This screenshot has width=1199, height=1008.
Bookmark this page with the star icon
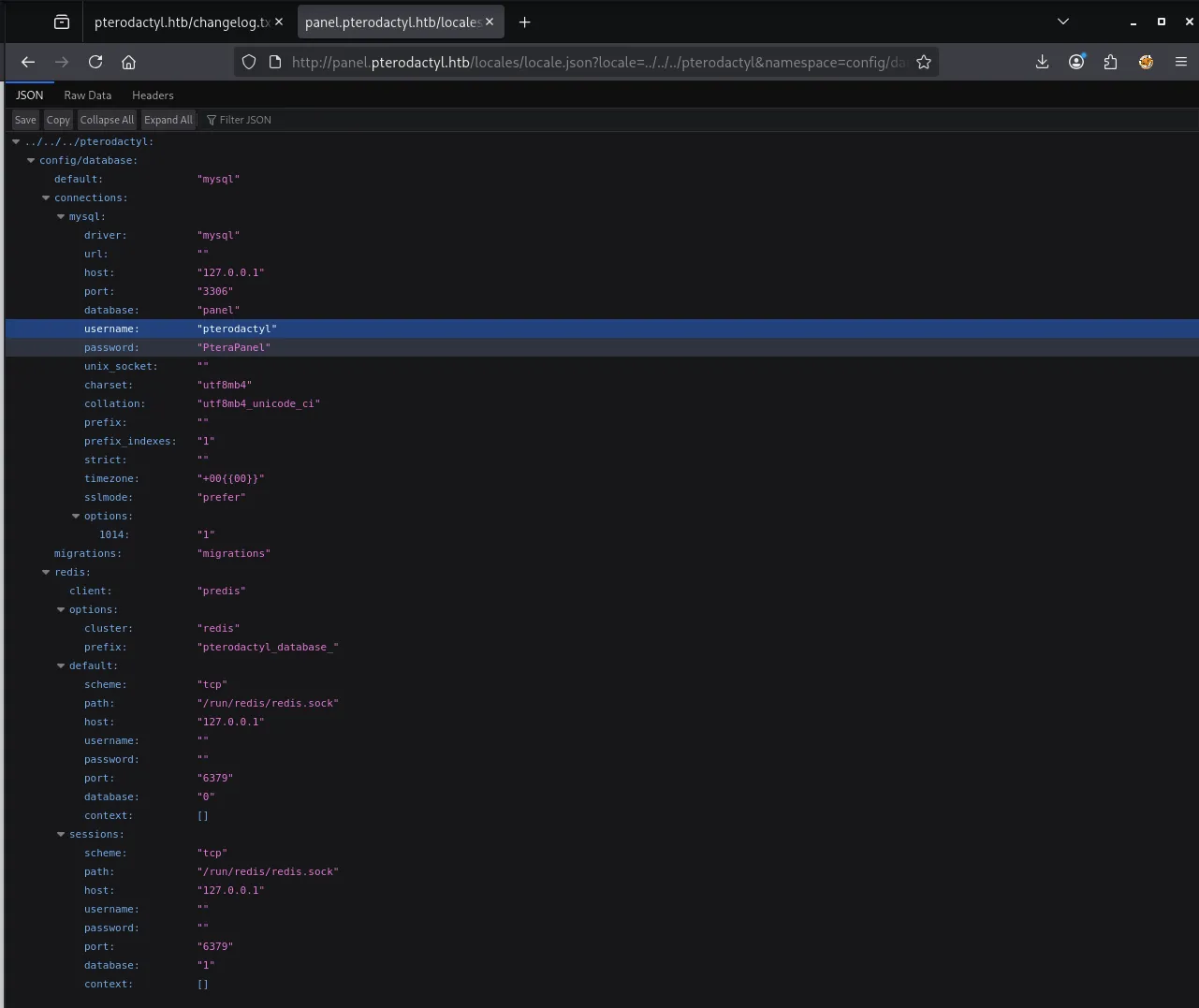coord(924,62)
